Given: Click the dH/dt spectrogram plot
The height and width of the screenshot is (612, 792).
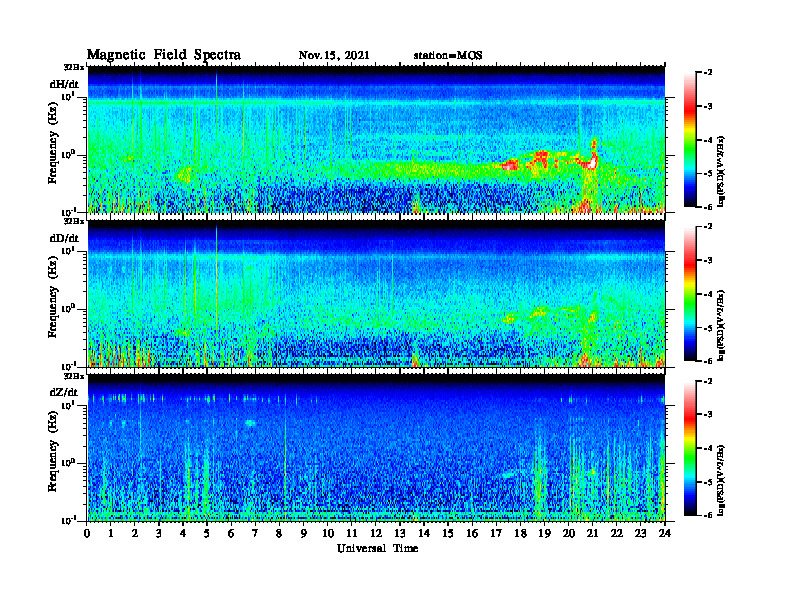Looking at the screenshot, I should pos(376,139).
